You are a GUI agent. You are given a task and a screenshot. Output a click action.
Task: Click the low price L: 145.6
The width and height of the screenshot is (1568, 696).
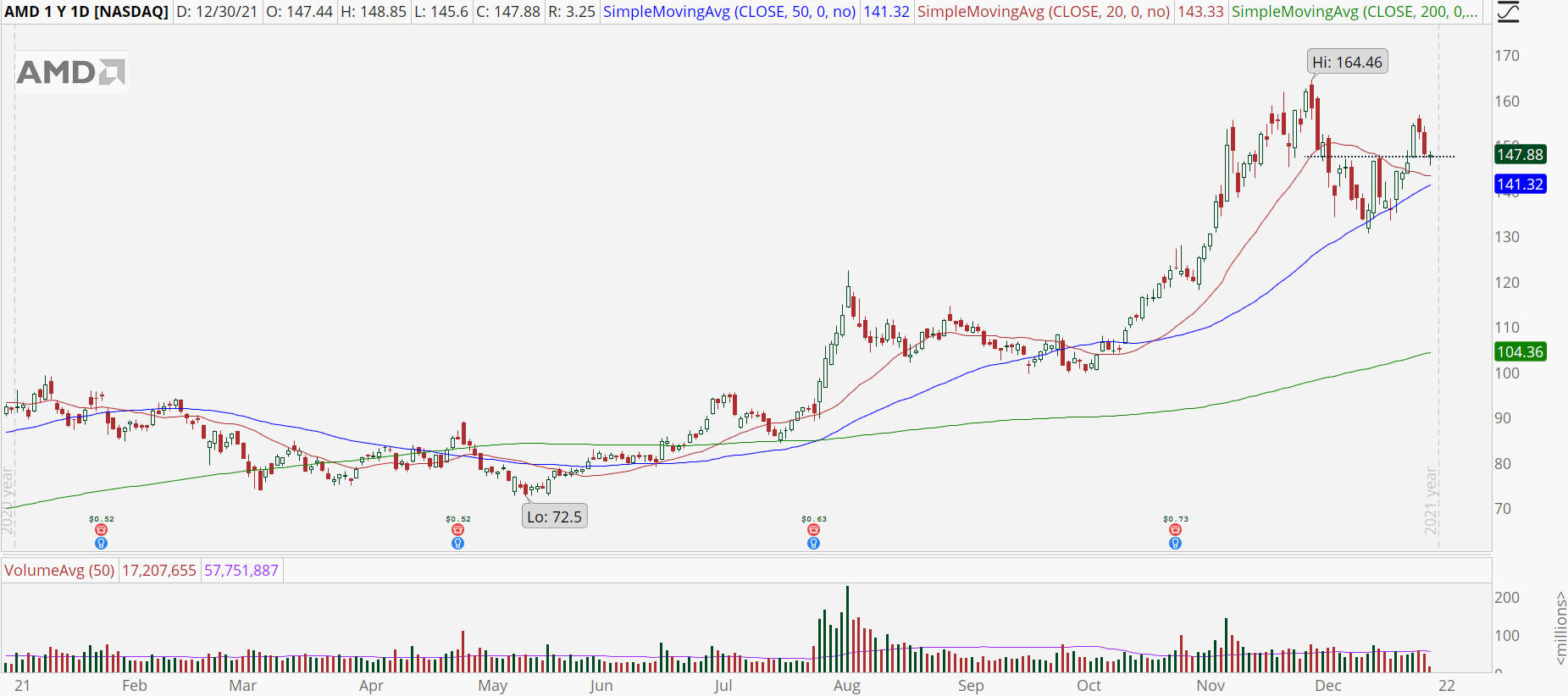[441, 12]
